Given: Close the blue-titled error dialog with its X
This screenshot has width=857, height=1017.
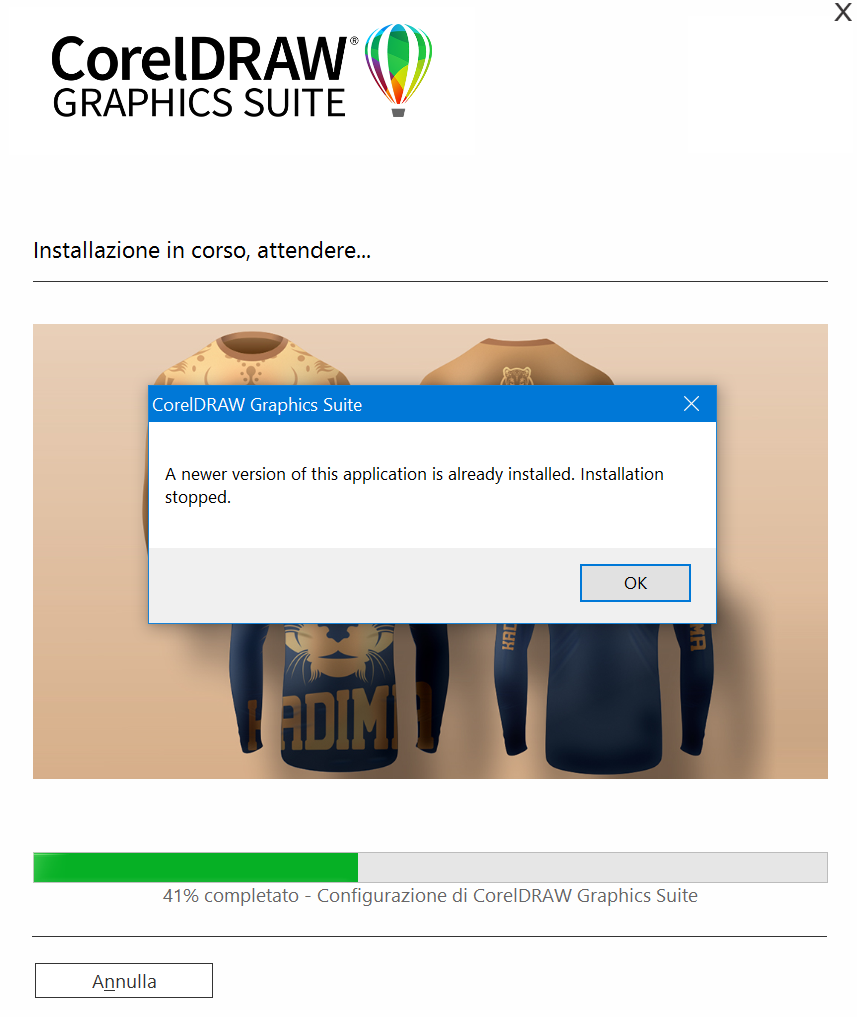Looking at the screenshot, I should pos(691,403).
